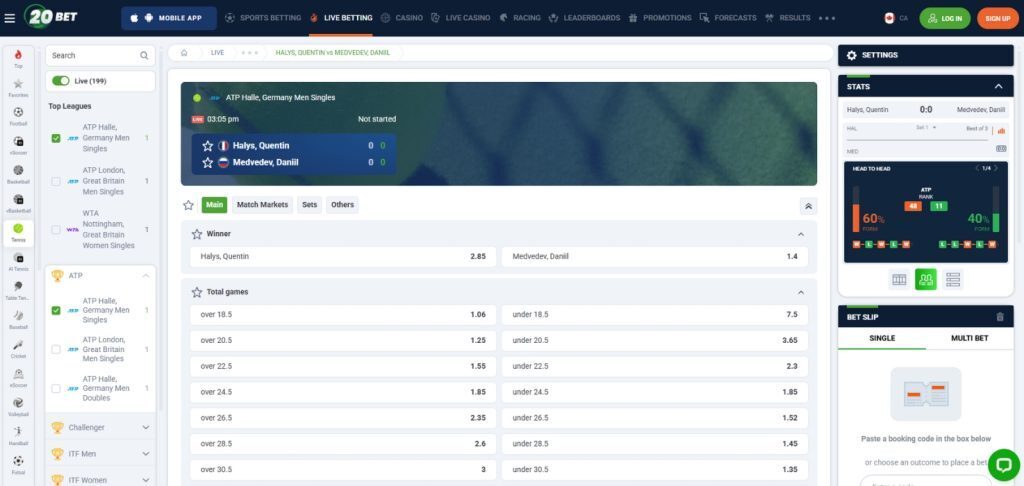Clear bet slip with trash icon
Screen dimensions: 1024x486
point(1000,317)
